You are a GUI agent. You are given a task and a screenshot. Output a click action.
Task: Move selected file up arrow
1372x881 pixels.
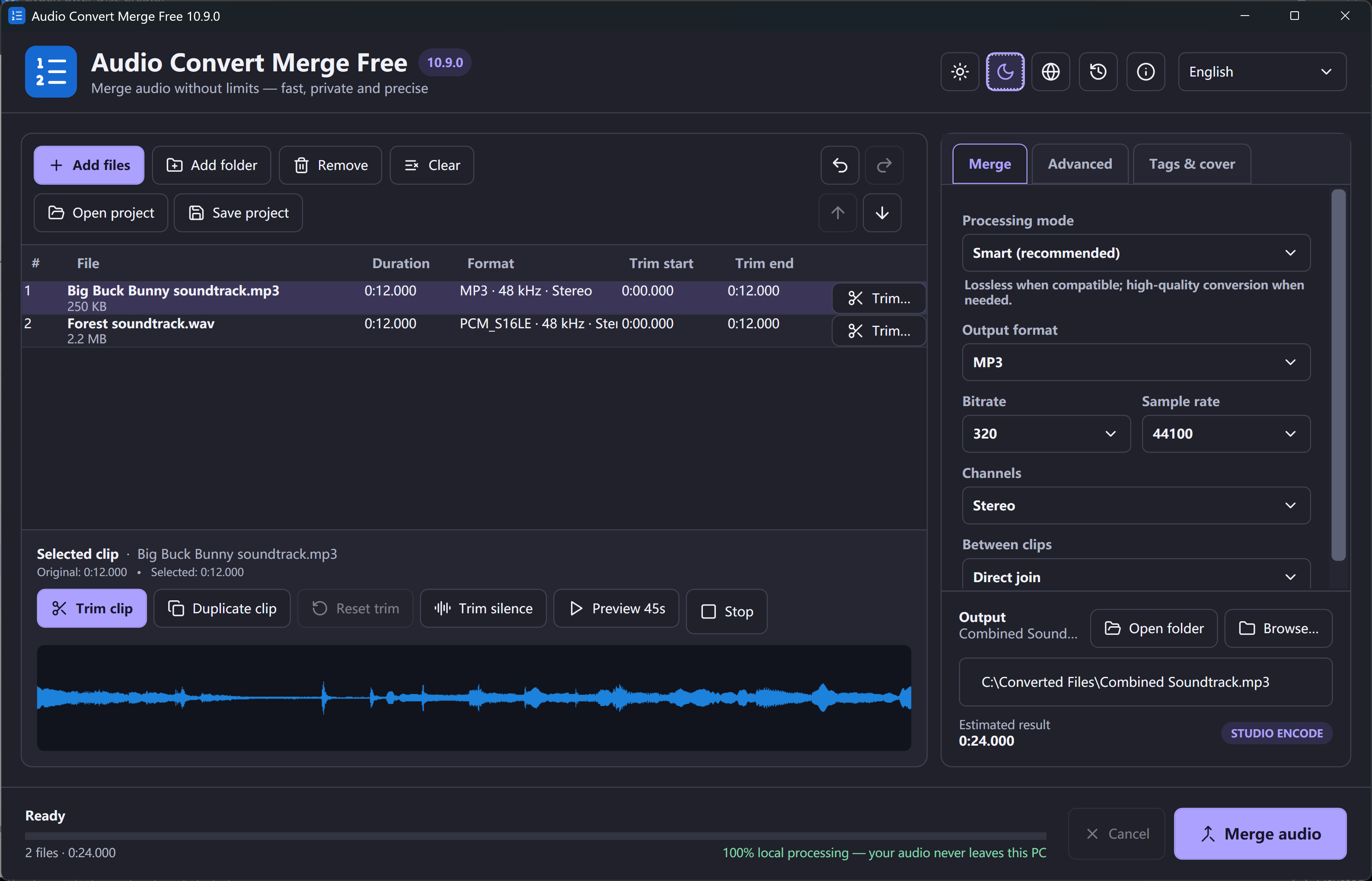pos(838,213)
